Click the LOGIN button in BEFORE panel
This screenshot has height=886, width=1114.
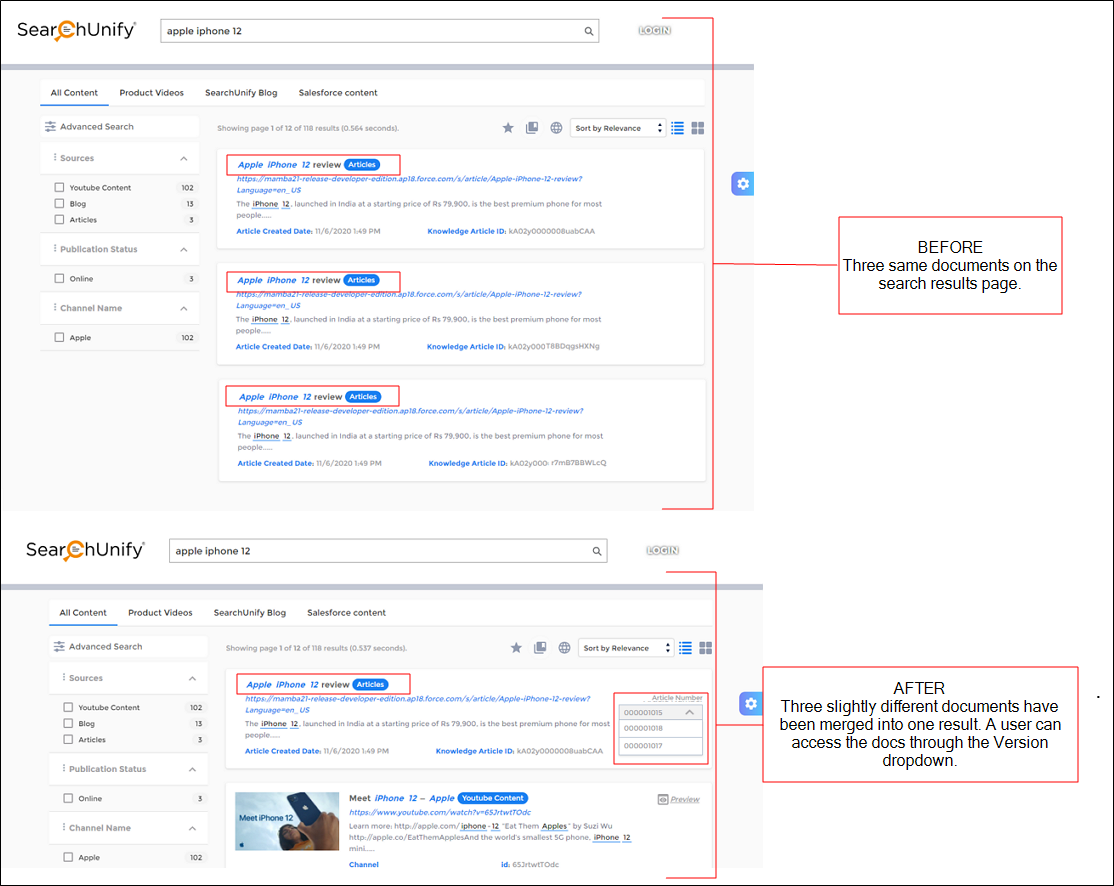pyautogui.click(x=655, y=31)
